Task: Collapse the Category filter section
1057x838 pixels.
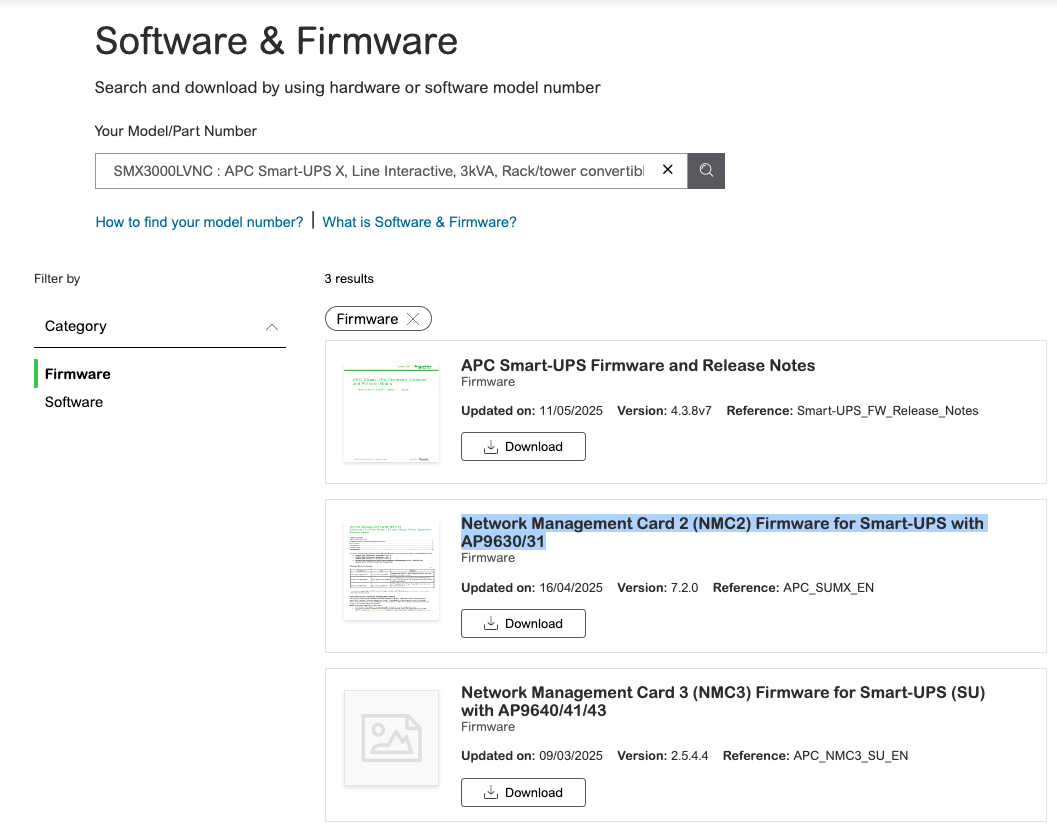Action: tap(272, 327)
